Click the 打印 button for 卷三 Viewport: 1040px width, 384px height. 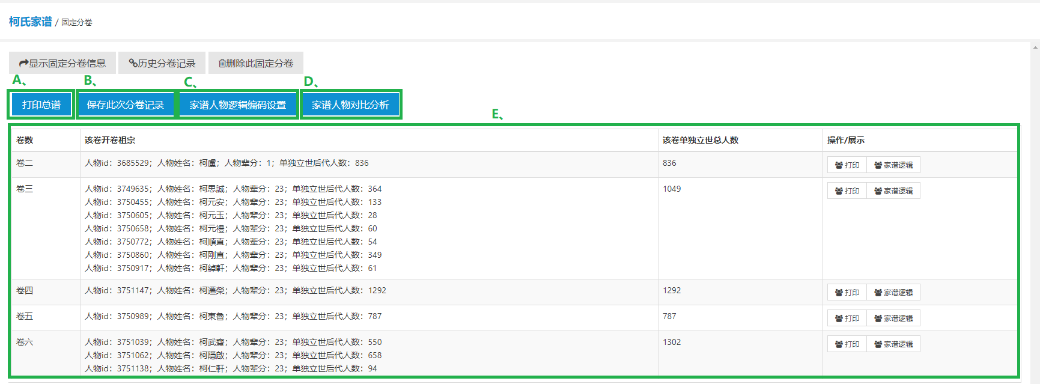846,191
